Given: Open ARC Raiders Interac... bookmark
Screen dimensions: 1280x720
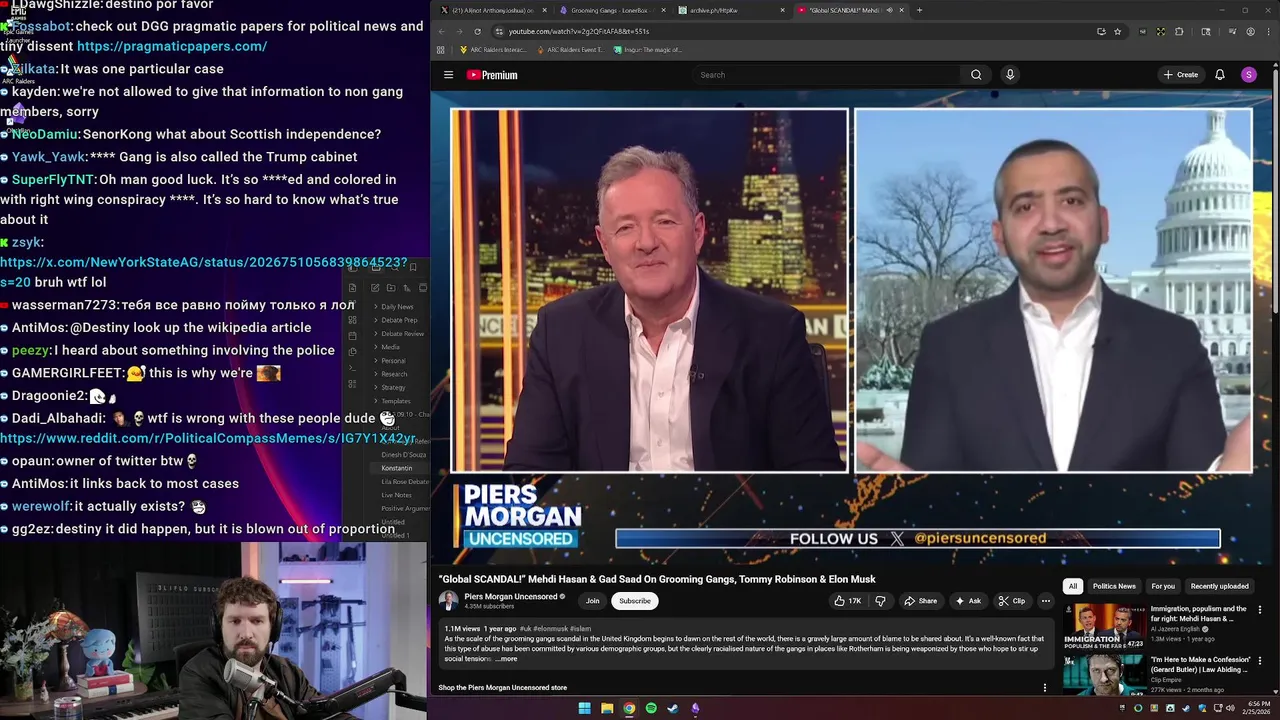Looking at the screenshot, I should pos(493,49).
